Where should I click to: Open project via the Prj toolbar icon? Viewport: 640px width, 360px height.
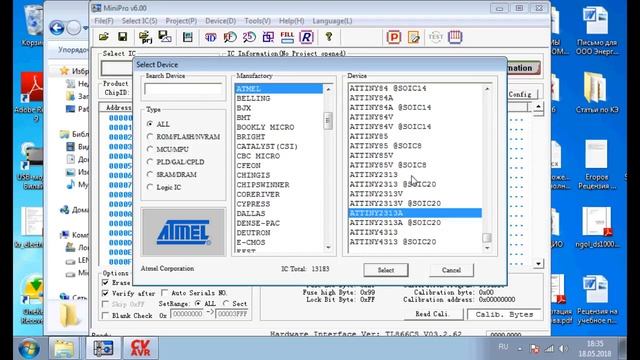click(145, 37)
